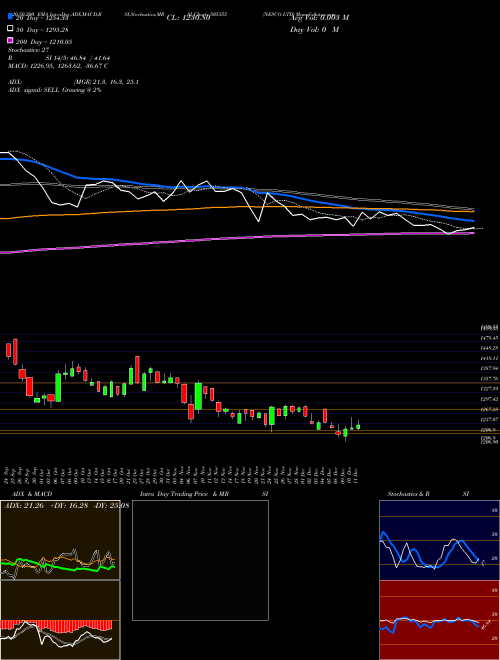Click the ADX '(MGR) 21.3, 16.3, 25.1' values
This screenshot has height=660, width=500.
pyautogui.click(x=106, y=82)
